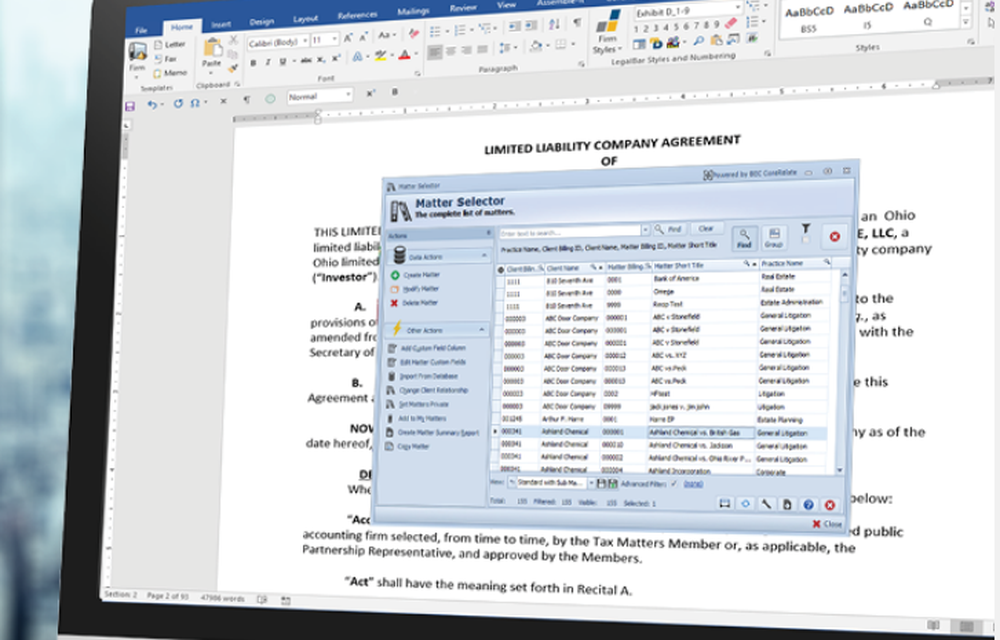Open the Calibri (Body) font dropdown
The image size is (1000, 640).
click(x=305, y=40)
